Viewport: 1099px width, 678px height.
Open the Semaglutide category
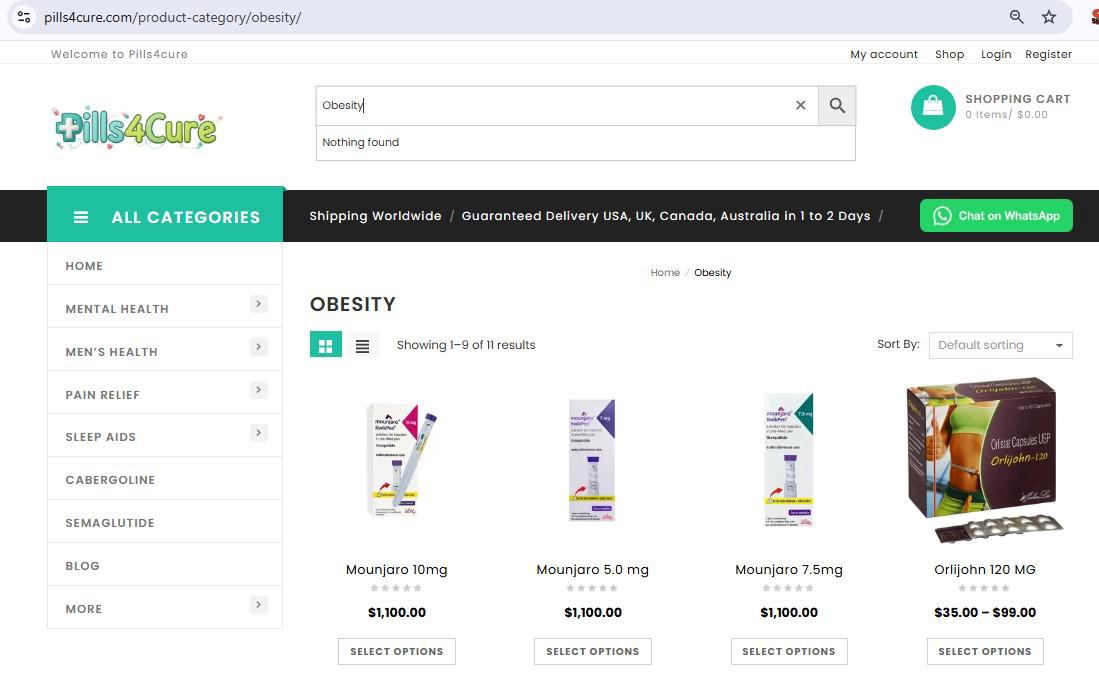click(110, 523)
